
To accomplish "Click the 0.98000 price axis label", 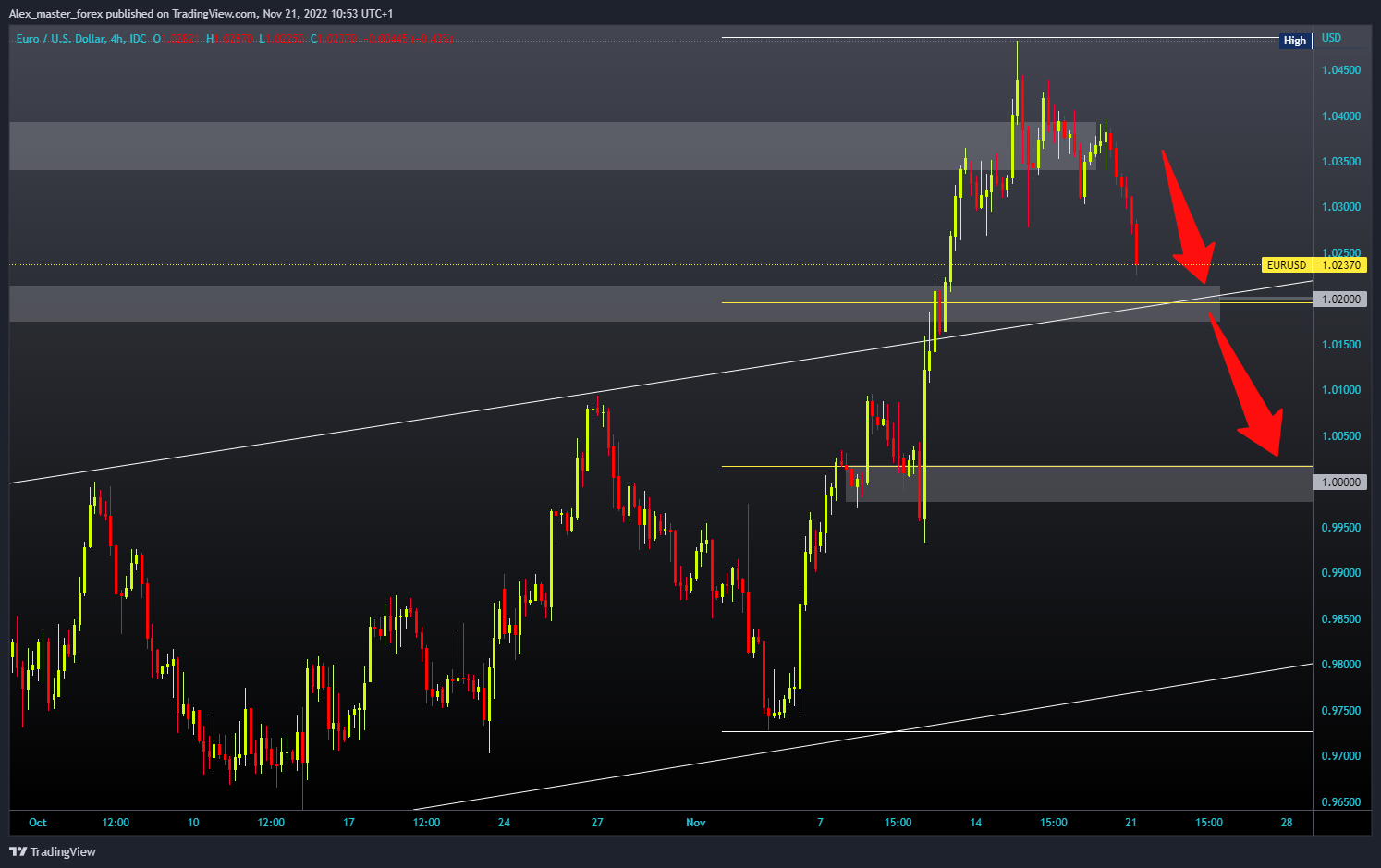I will pyautogui.click(x=1340, y=665).
